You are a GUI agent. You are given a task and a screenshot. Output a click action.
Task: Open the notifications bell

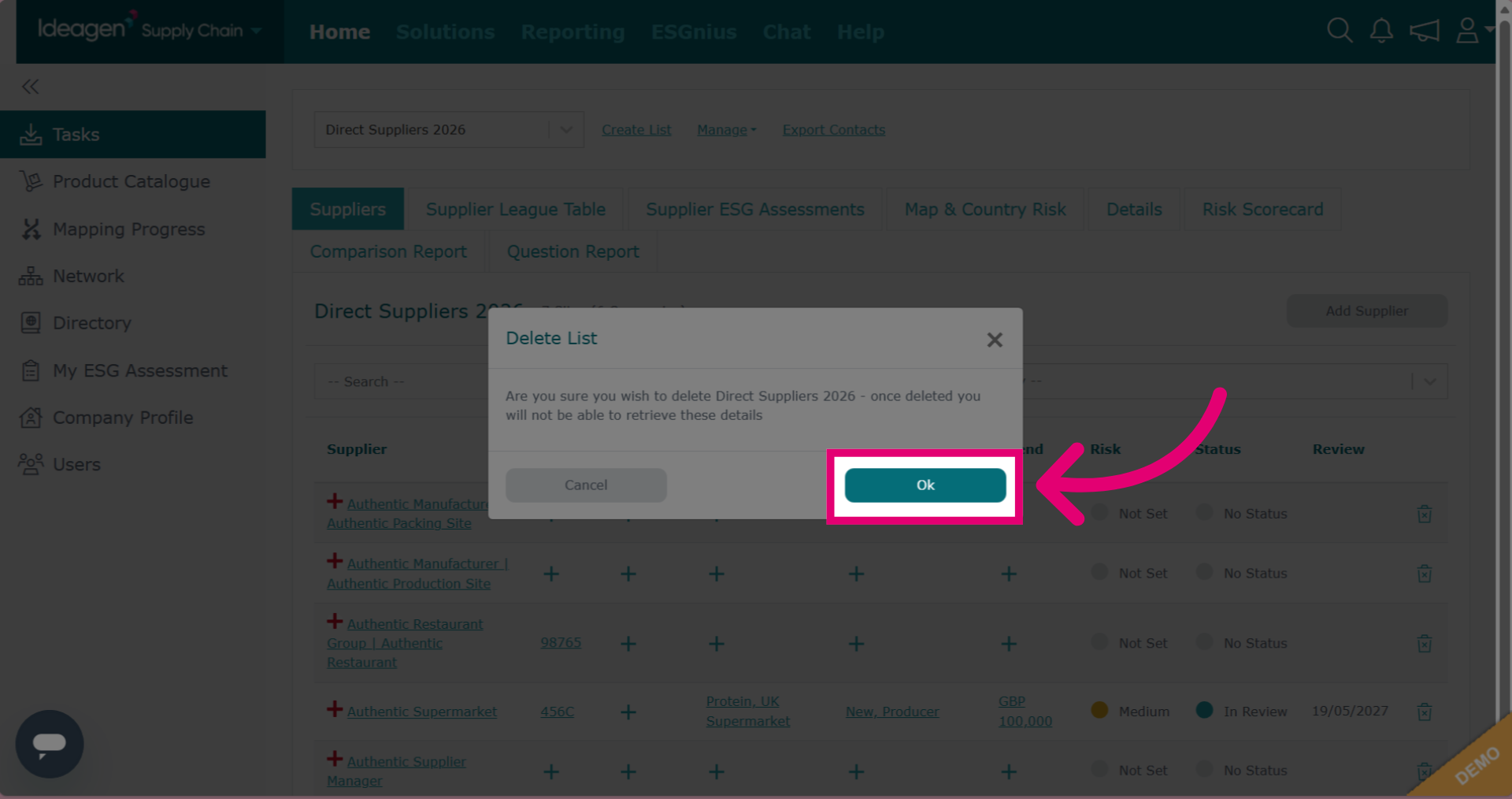(x=1381, y=32)
